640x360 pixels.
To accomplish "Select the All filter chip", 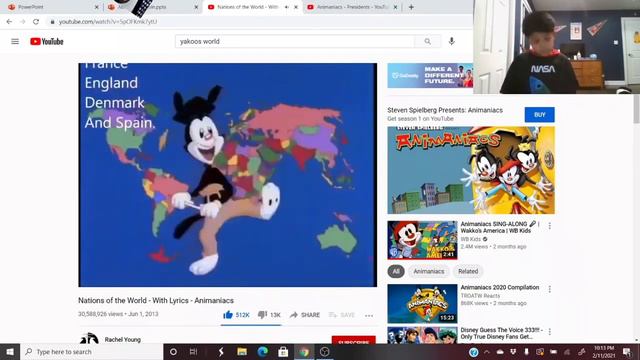I will [396, 271].
